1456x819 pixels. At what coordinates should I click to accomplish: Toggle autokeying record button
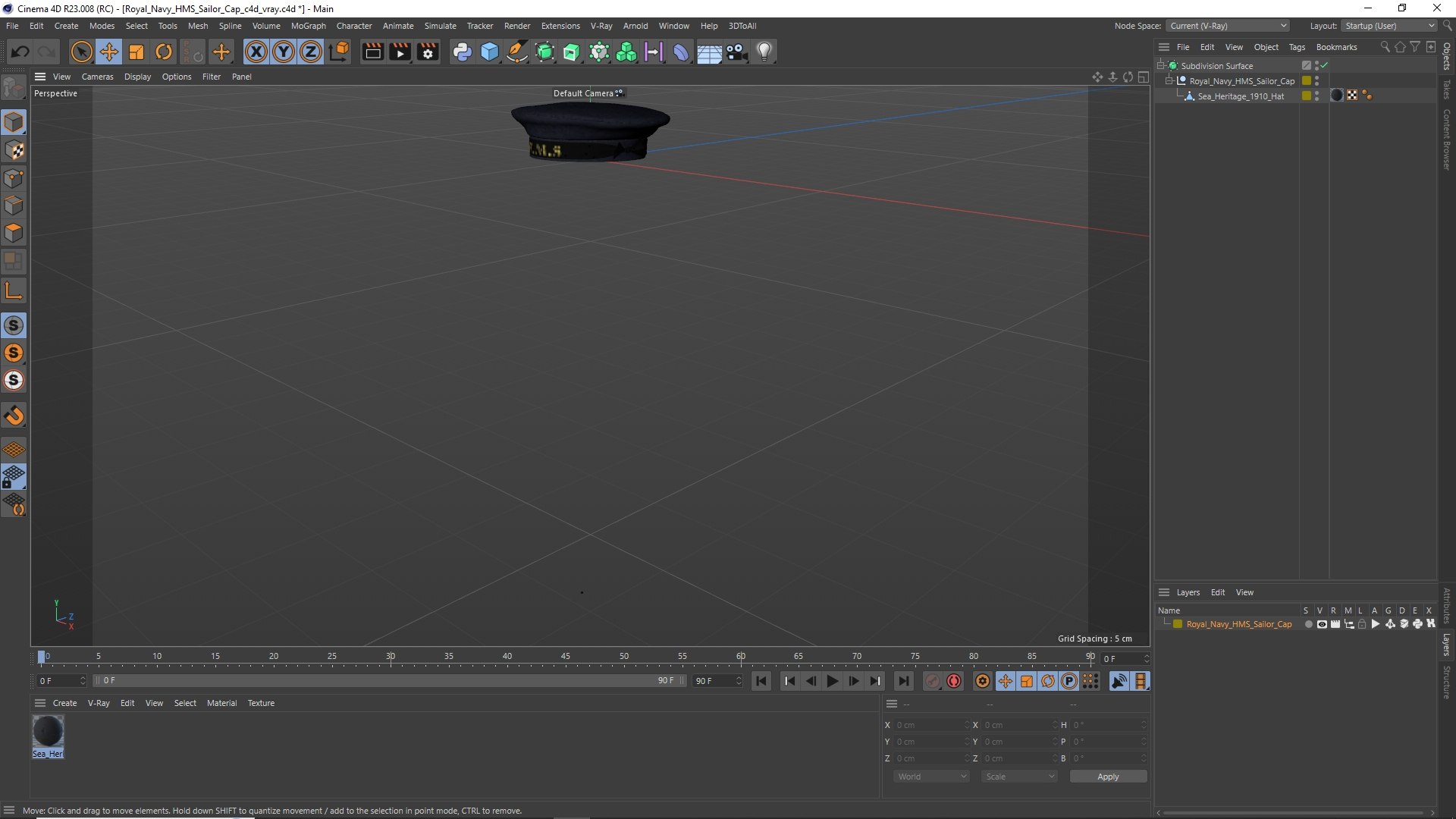click(x=954, y=681)
